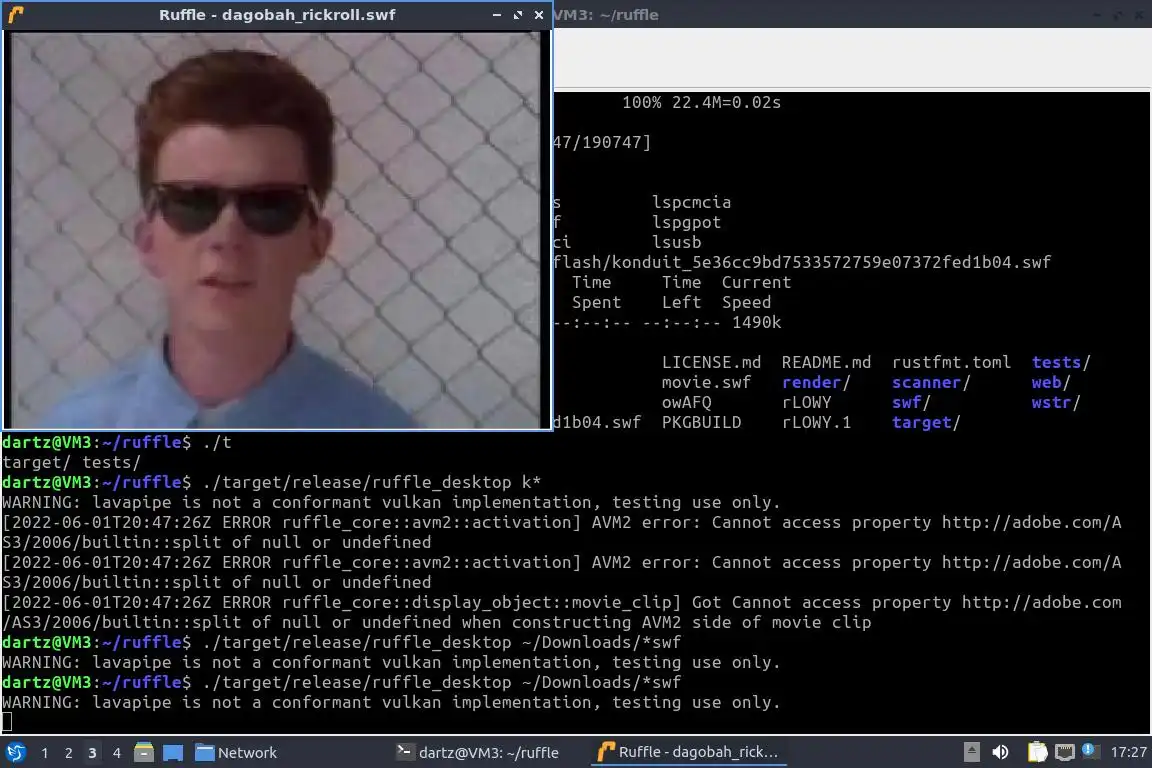Close the Ruffle dagobah_rickroll.swf window
The width and height of the screenshot is (1152, 768).
(539, 15)
